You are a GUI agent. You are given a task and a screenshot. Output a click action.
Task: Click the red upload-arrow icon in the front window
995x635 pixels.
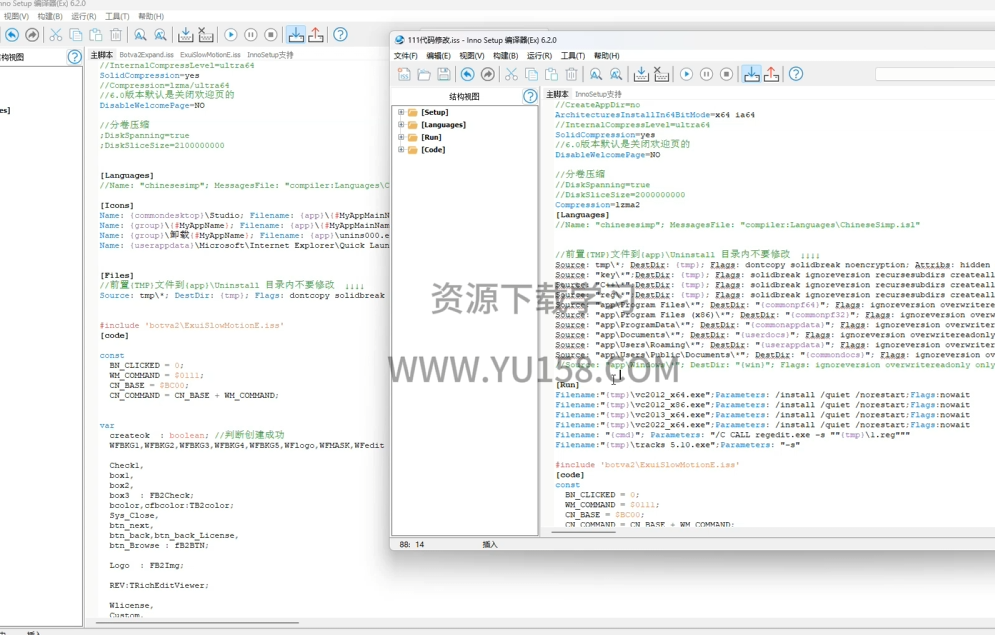coord(772,74)
